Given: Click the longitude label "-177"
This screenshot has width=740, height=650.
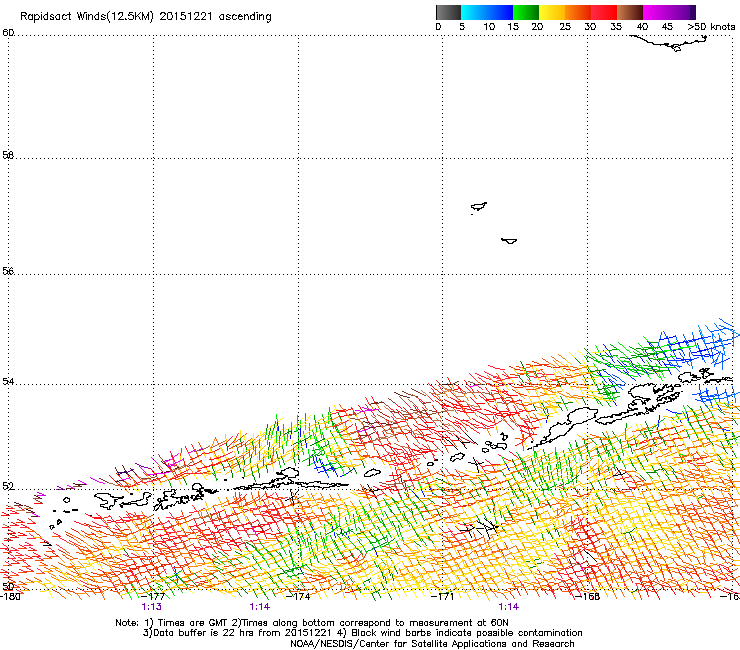Looking at the screenshot, I should point(153,596).
